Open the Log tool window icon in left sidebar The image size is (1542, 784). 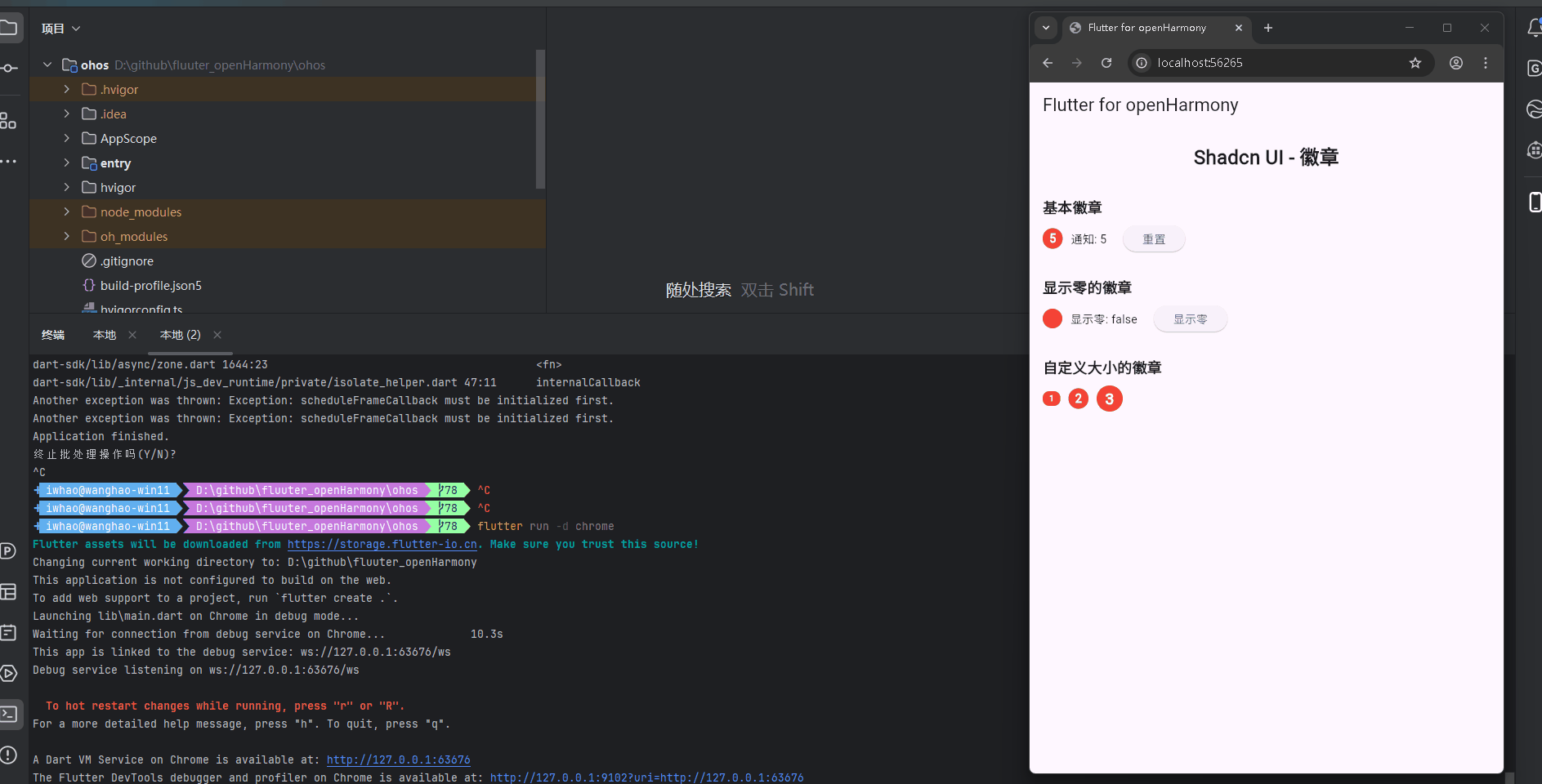coord(8,632)
